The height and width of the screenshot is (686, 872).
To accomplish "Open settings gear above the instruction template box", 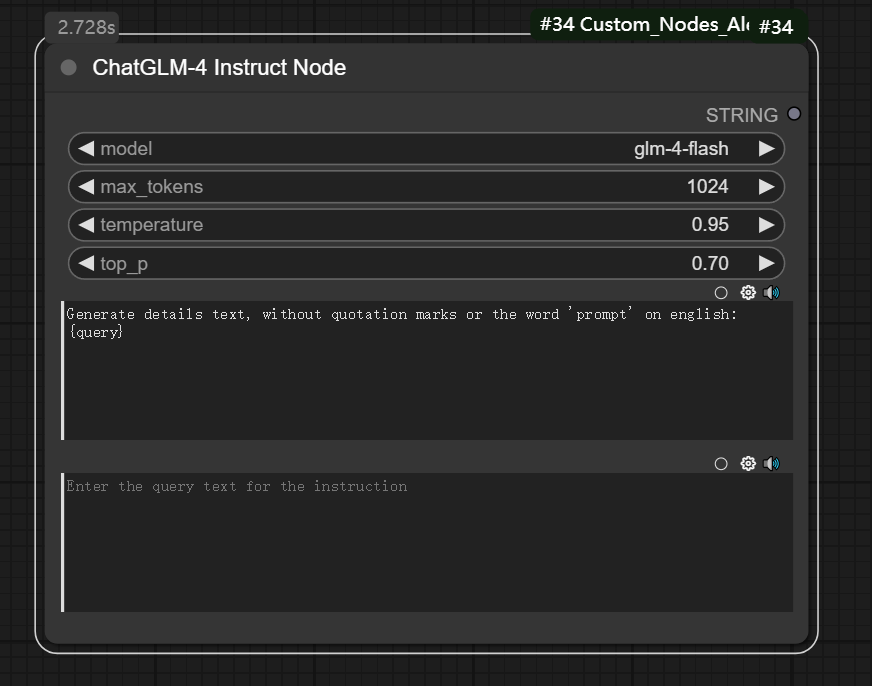I will (x=747, y=293).
